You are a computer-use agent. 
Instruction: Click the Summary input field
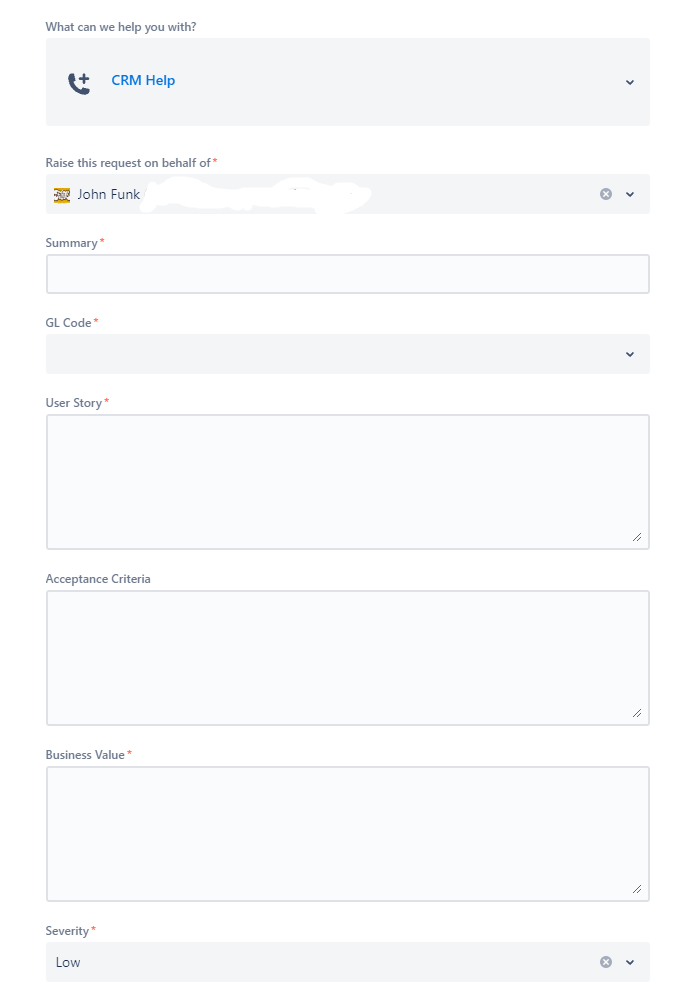347,273
